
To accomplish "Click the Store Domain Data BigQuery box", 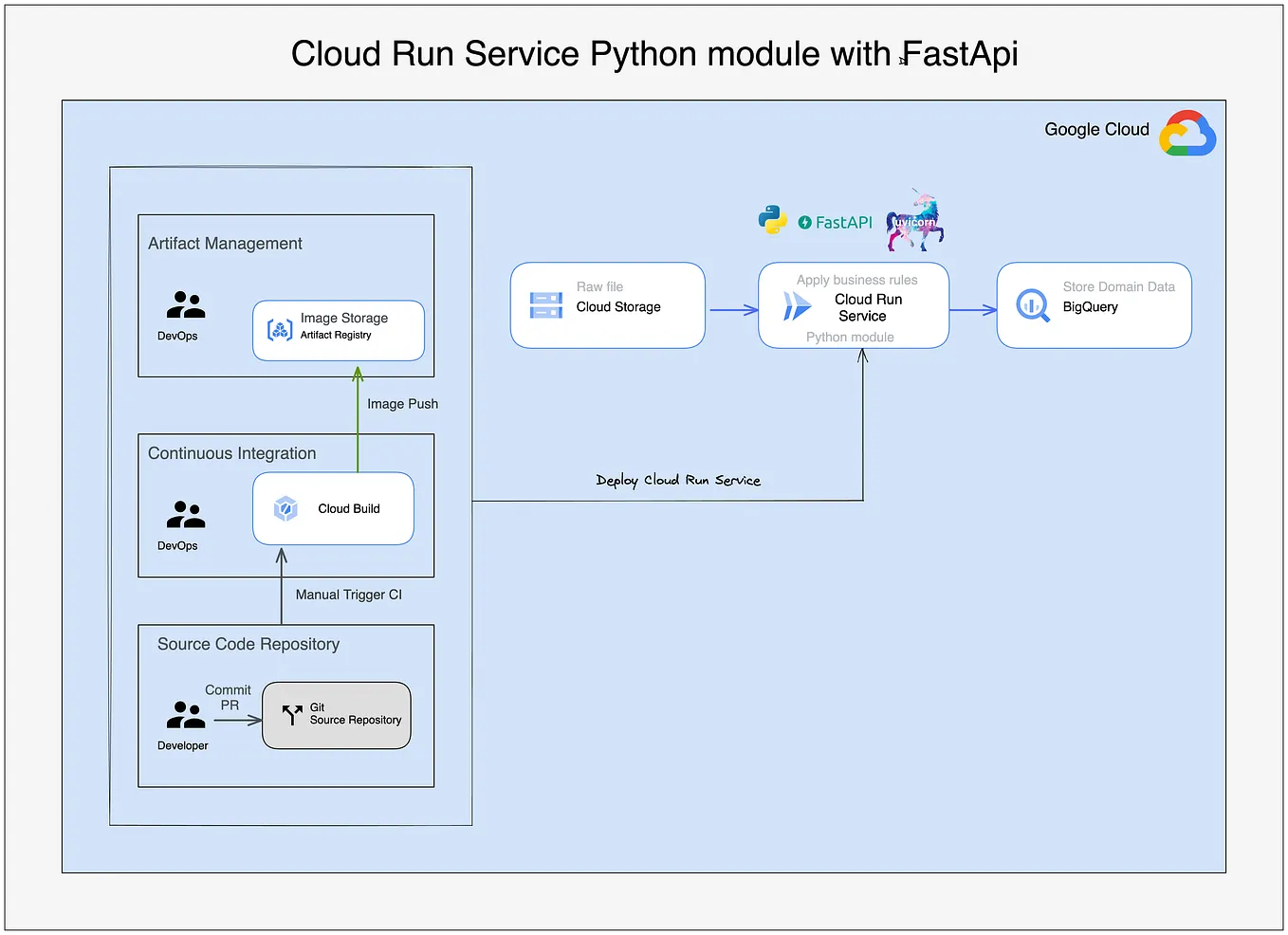I will [1094, 305].
